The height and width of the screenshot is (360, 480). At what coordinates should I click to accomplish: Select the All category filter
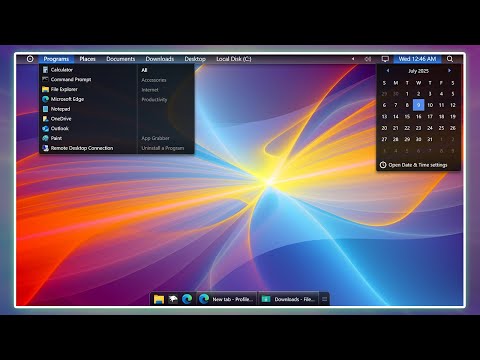[144, 70]
